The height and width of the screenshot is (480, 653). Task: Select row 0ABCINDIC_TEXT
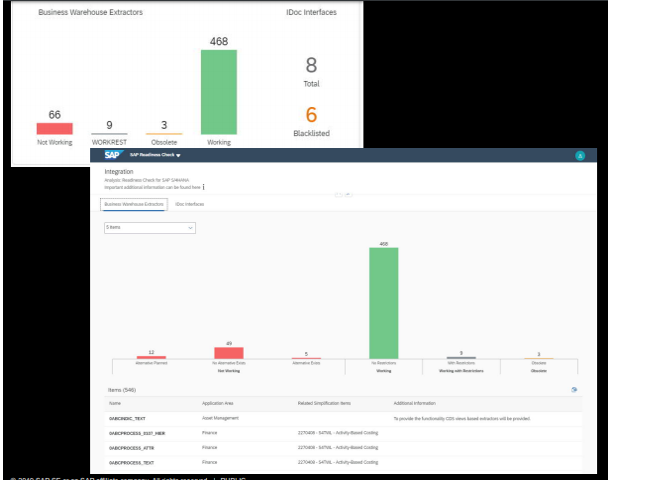(x=343, y=418)
